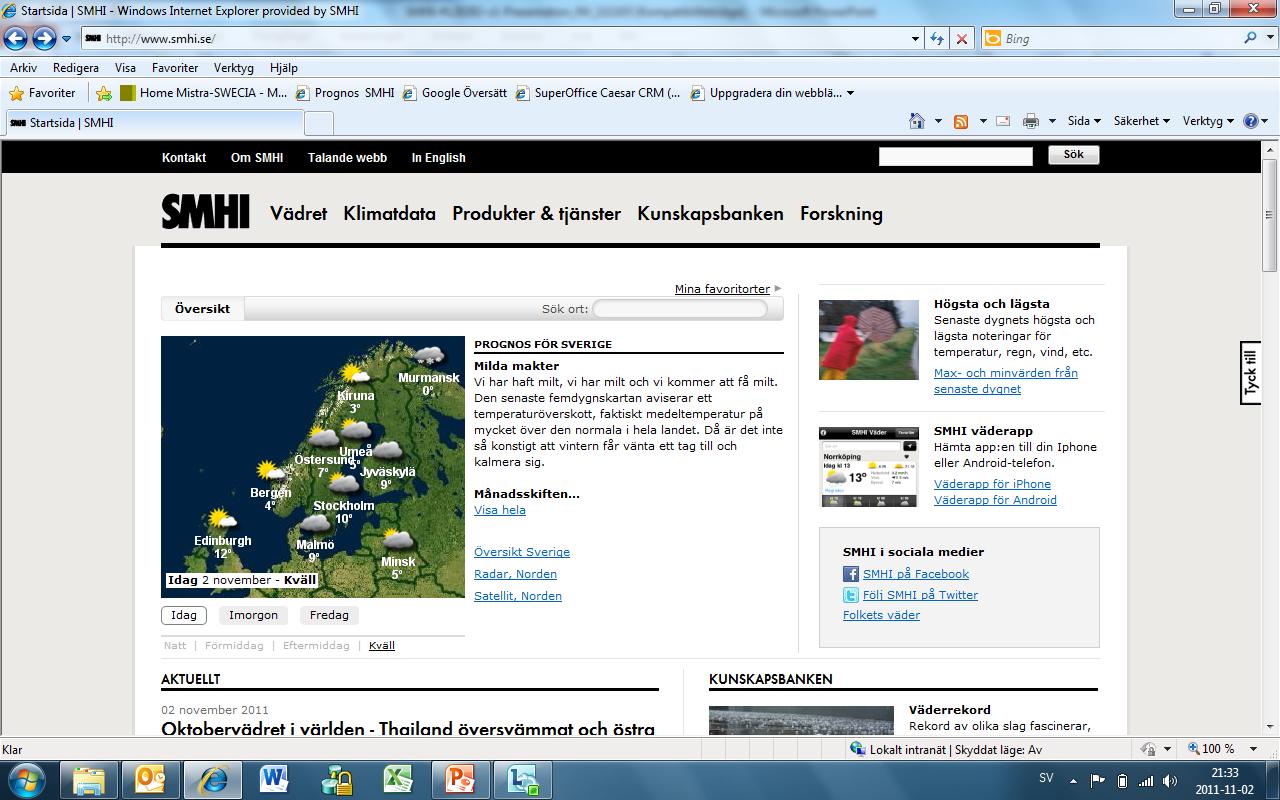Open the Redigera menu
Viewport: 1280px width, 800px height.
tap(76, 68)
